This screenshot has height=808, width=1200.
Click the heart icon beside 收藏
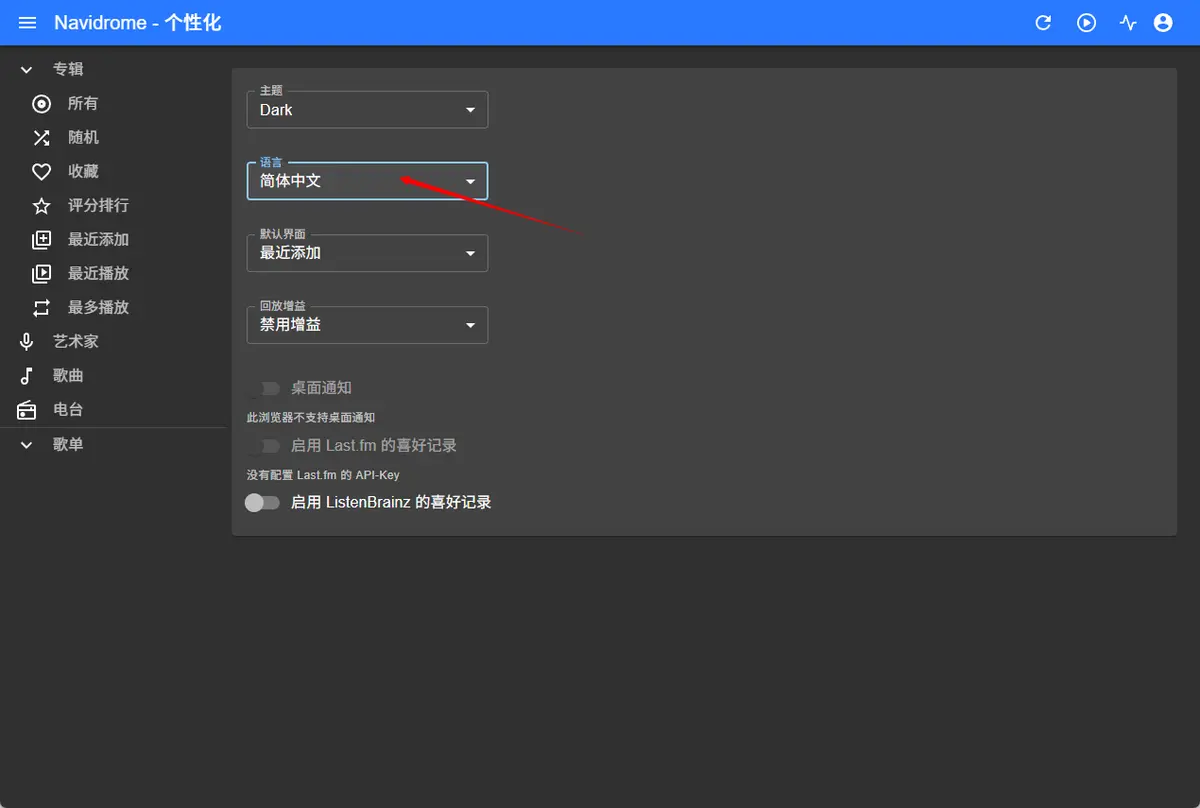point(41,172)
